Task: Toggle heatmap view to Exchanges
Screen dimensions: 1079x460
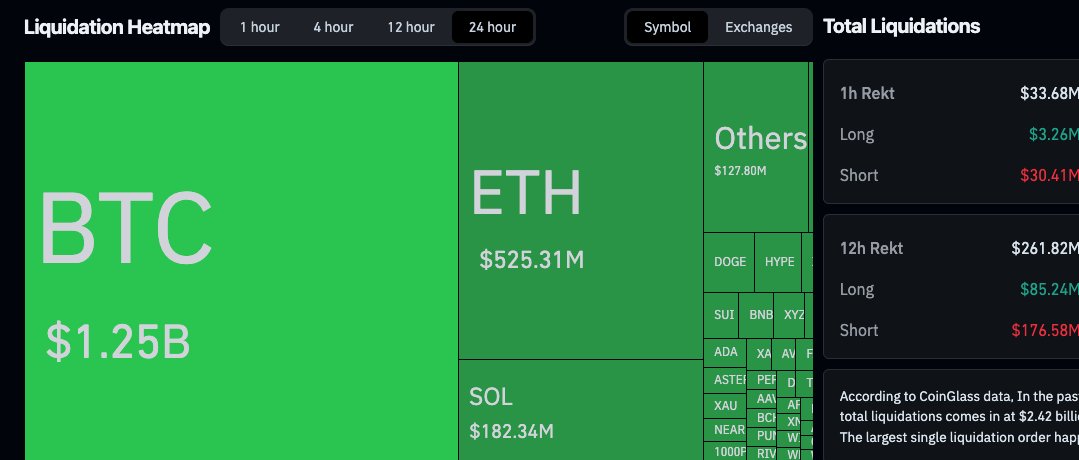Action: [x=758, y=27]
